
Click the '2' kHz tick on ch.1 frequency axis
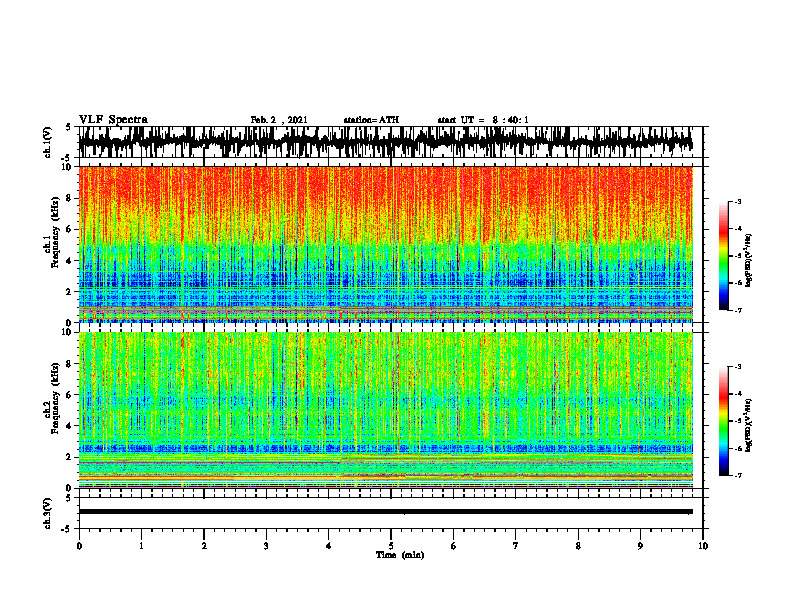(x=70, y=291)
